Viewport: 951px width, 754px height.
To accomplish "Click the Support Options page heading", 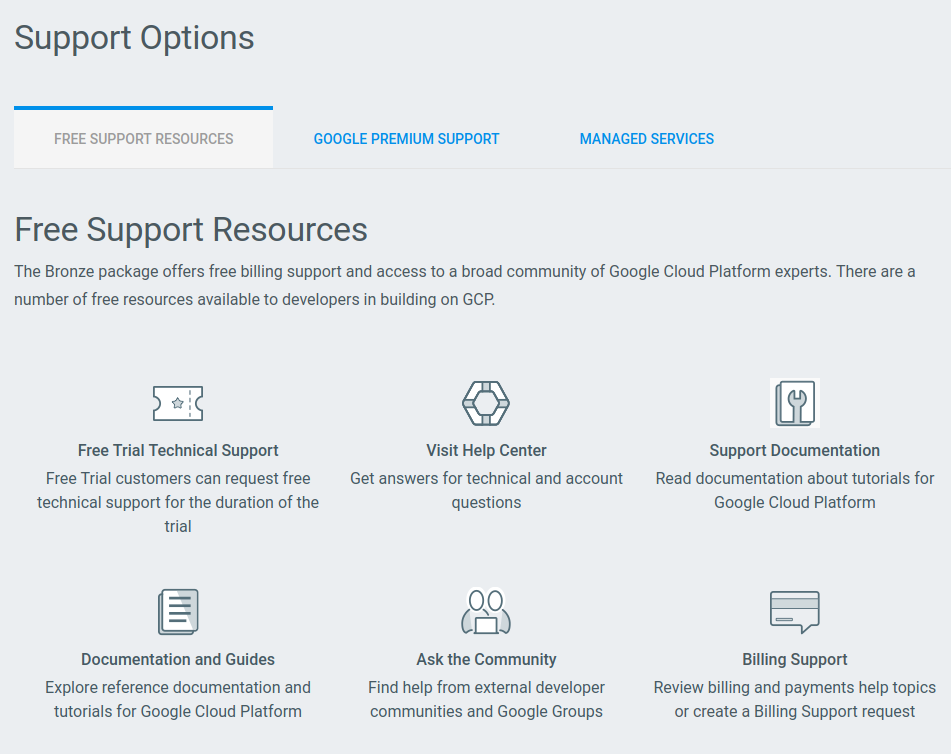I will (x=134, y=38).
